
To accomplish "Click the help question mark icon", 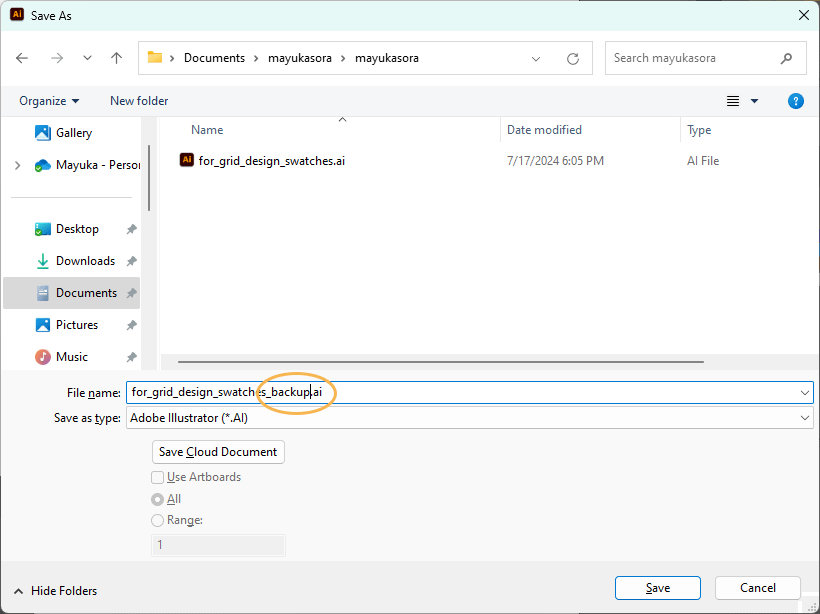I will pos(796,101).
